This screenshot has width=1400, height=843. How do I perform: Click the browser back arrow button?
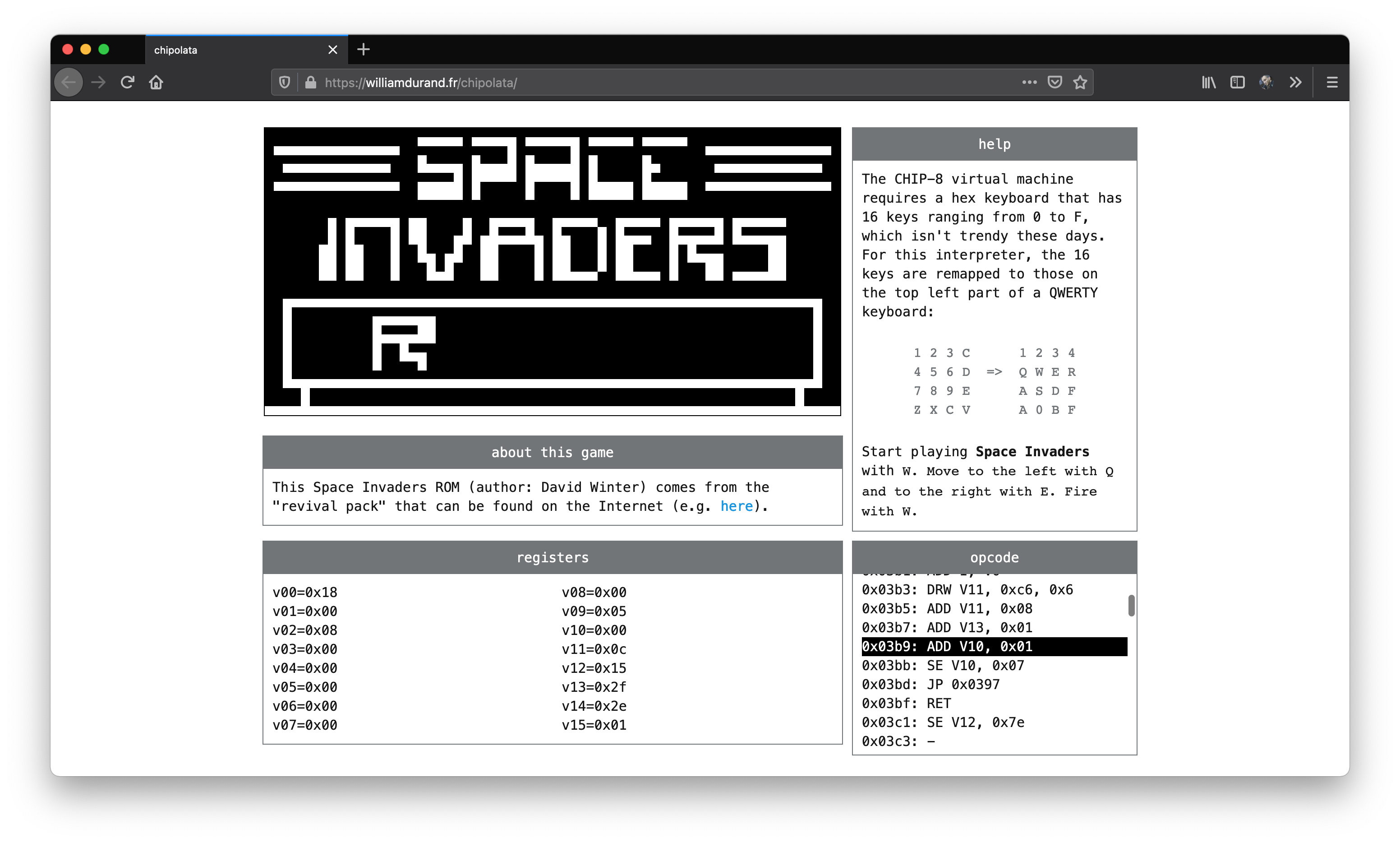tap(69, 83)
